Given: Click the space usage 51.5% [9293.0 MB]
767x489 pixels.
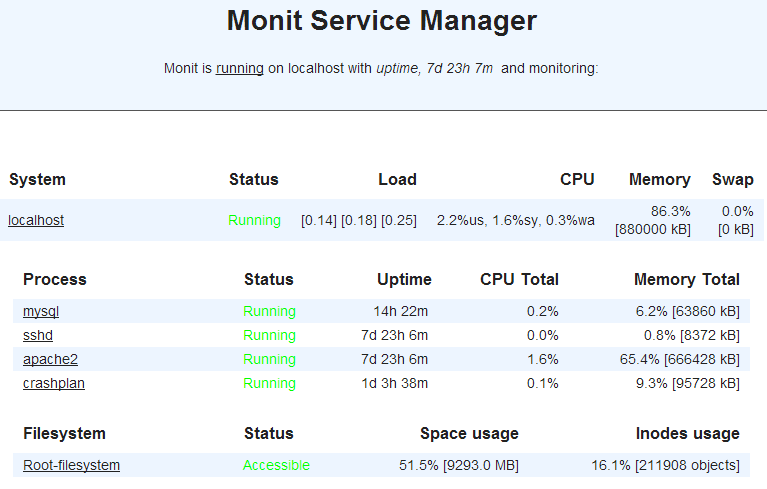Looking at the screenshot, I should pyautogui.click(x=459, y=465).
